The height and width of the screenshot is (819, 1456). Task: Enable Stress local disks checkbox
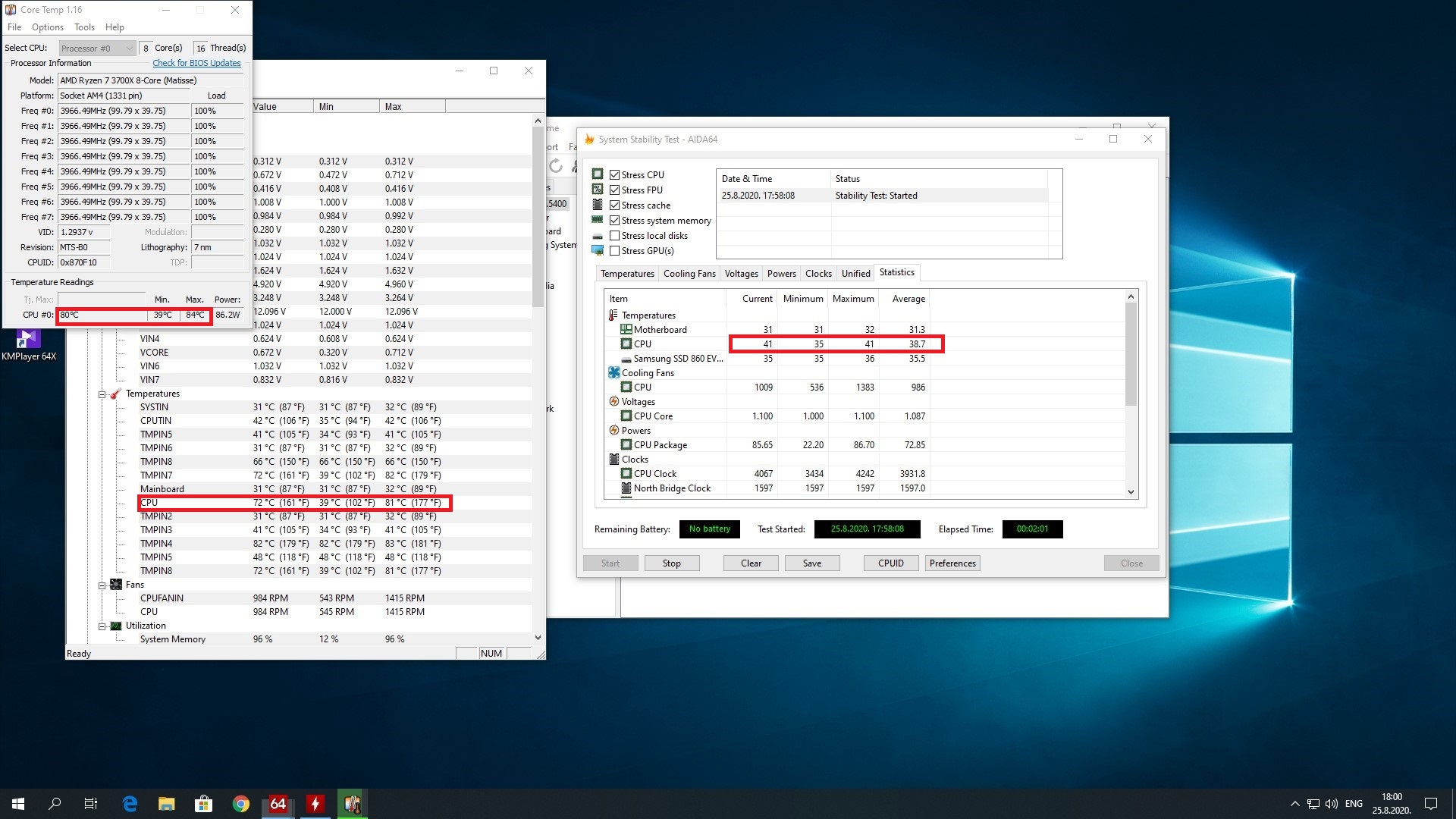point(615,236)
